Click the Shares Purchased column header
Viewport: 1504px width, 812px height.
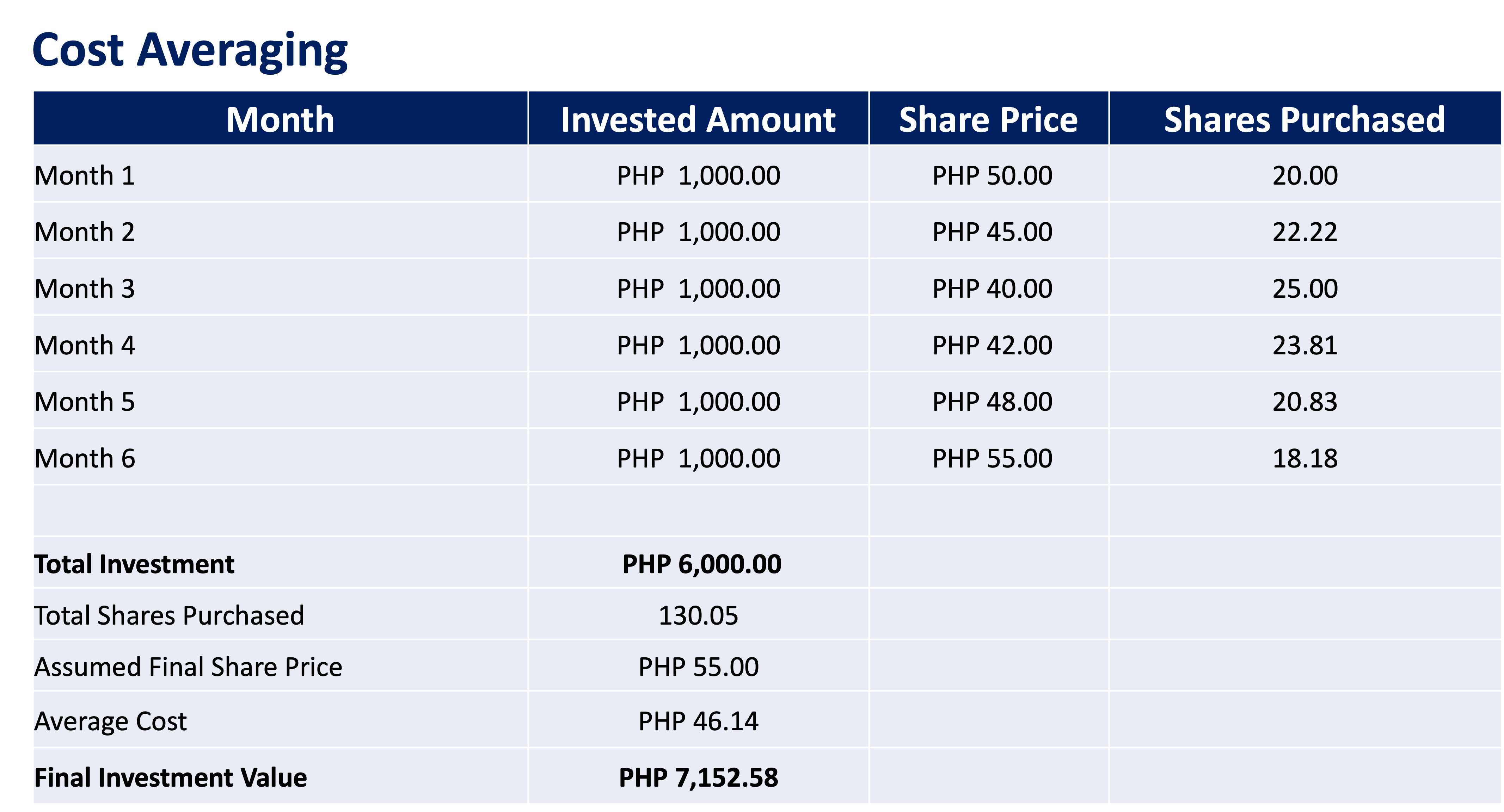pos(1304,119)
